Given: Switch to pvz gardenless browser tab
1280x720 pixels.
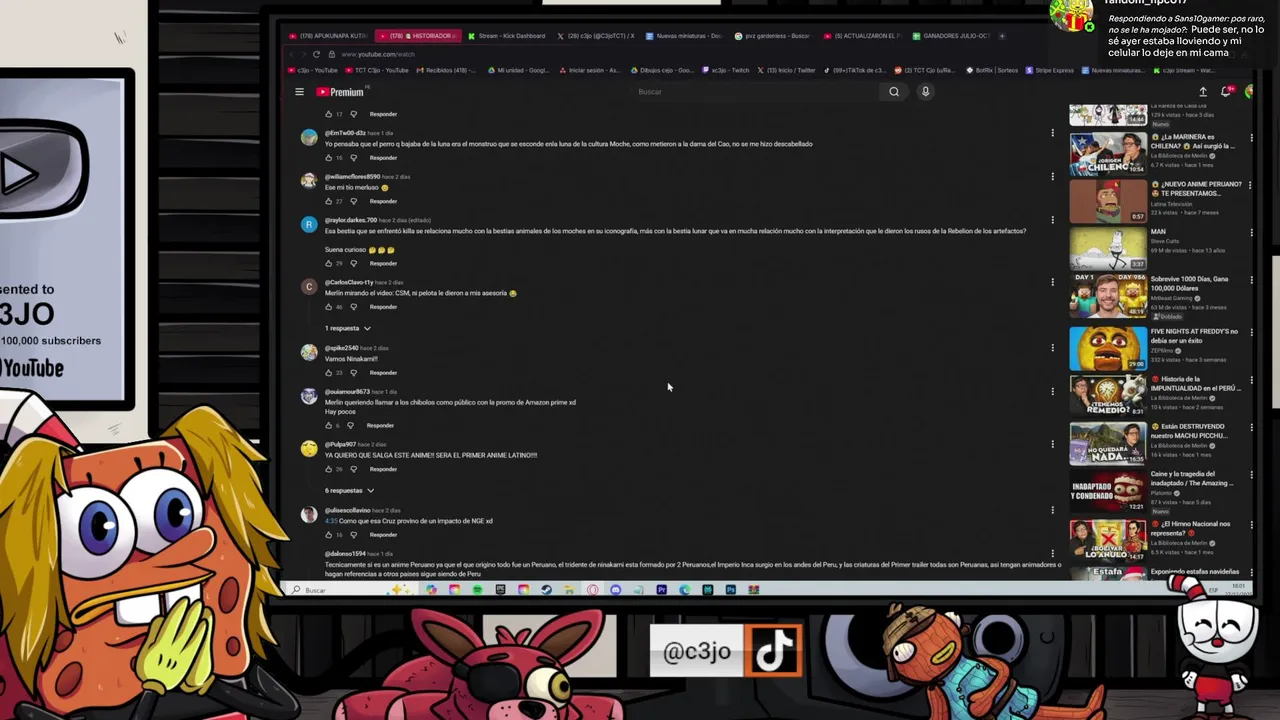Looking at the screenshot, I should 771,36.
